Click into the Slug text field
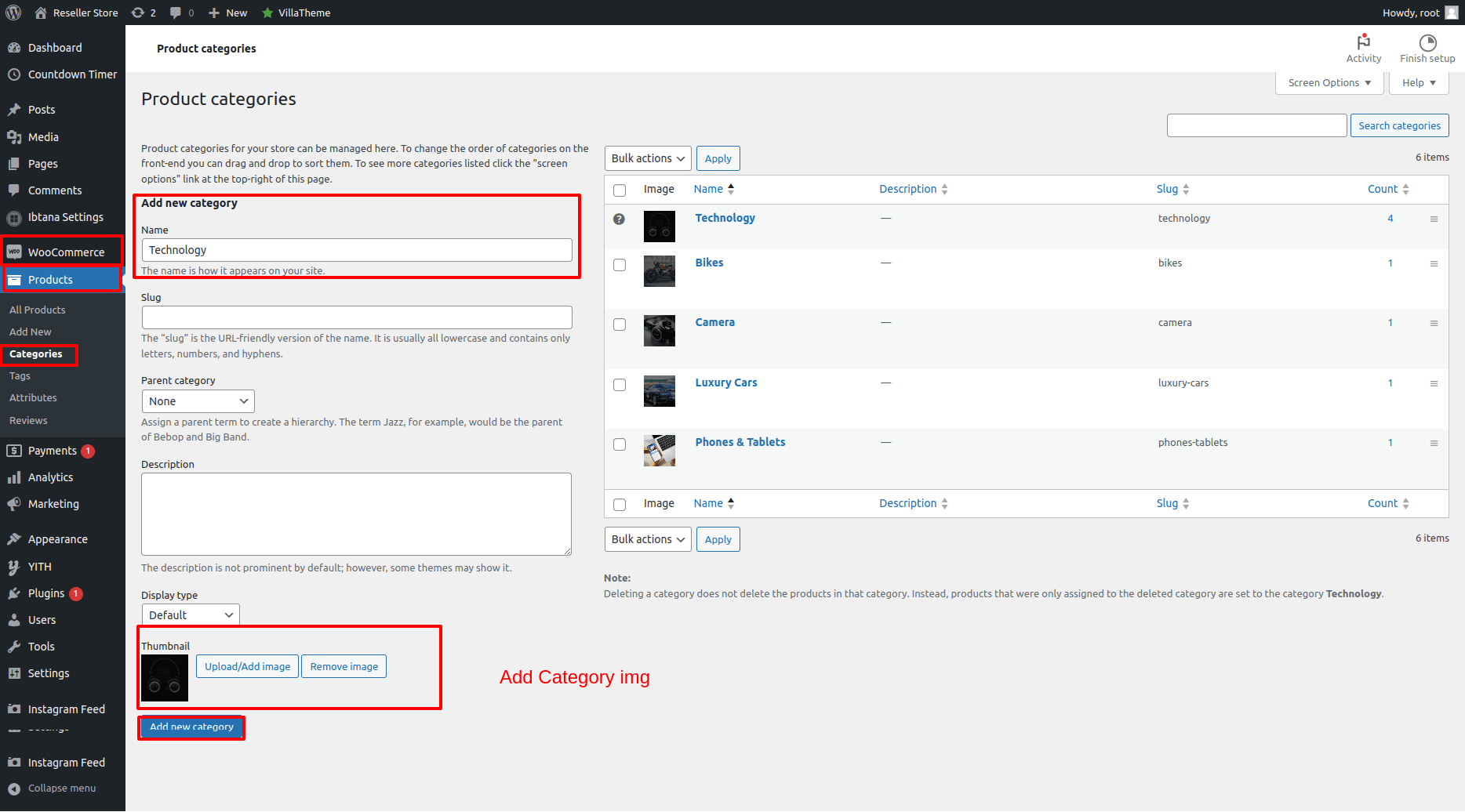The height and width of the screenshot is (812, 1465). click(357, 317)
